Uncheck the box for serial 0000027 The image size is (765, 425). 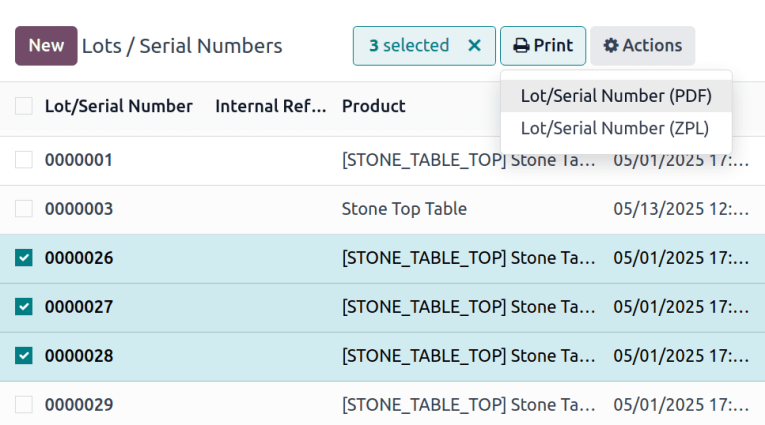point(24,307)
